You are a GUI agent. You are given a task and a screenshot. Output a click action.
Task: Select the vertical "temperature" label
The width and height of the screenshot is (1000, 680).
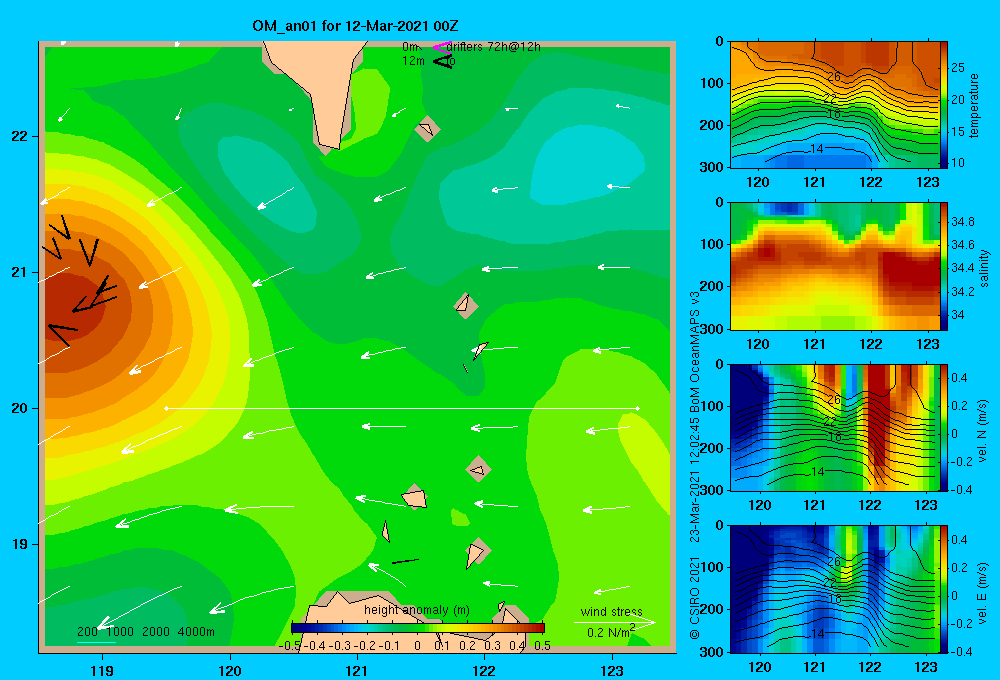point(974,105)
